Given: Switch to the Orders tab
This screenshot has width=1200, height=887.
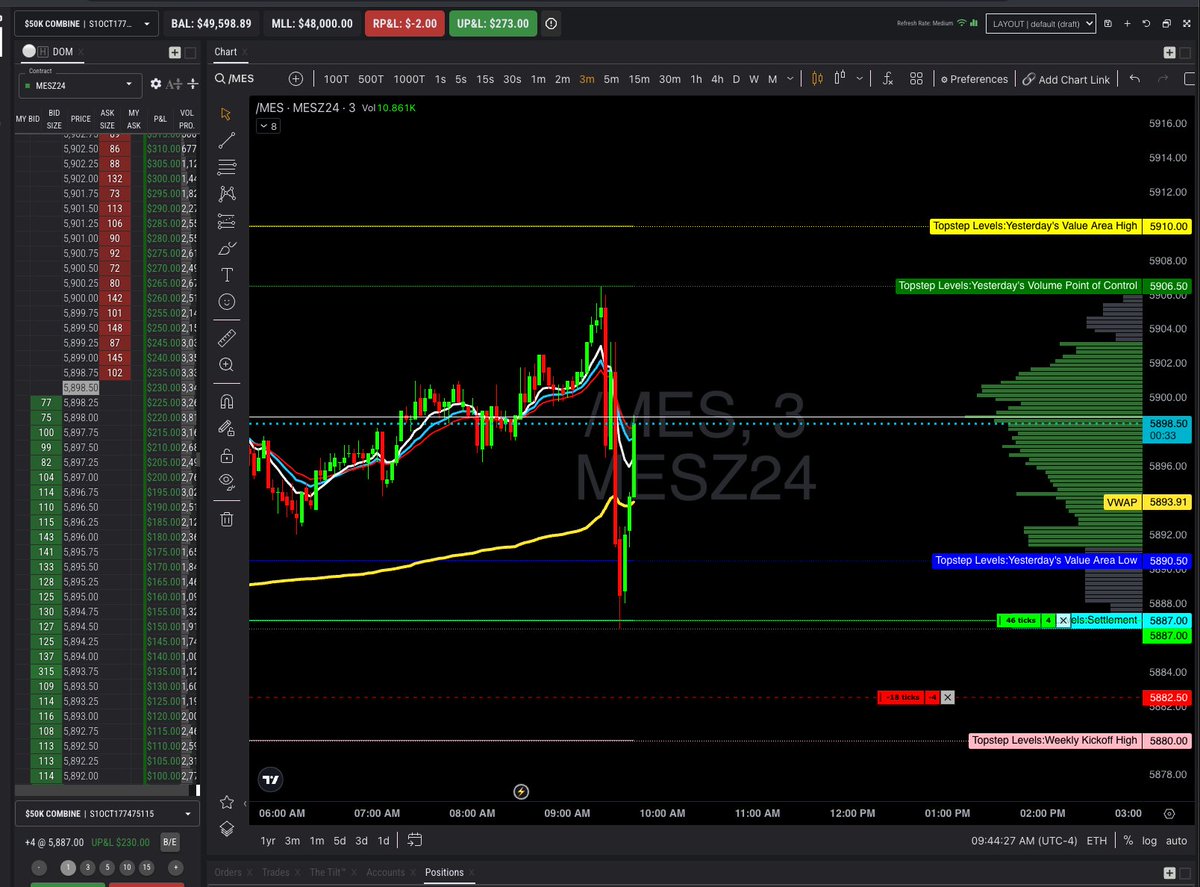Looking at the screenshot, I should (x=228, y=872).
